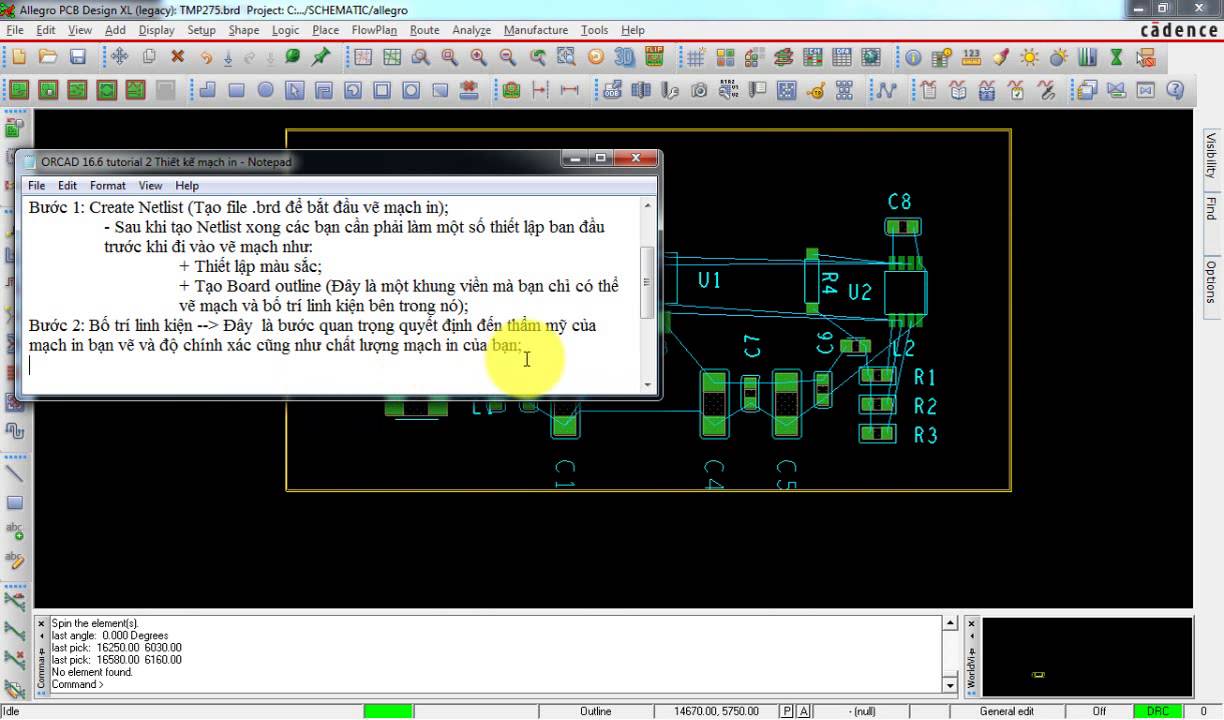Open the Place menu in Allegro
This screenshot has width=1224, height=720.
325,30
